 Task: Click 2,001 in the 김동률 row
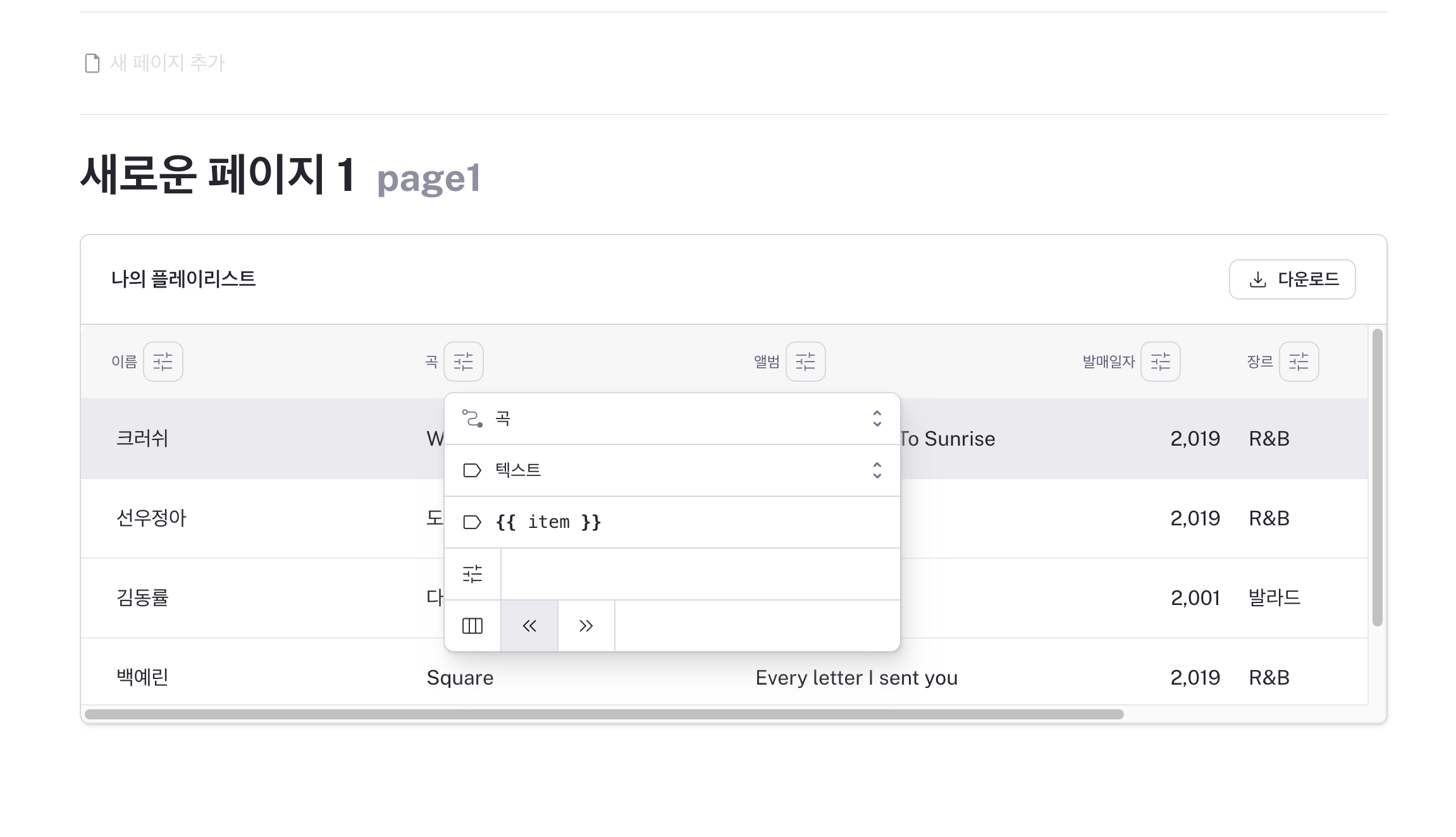(1195, 598)
